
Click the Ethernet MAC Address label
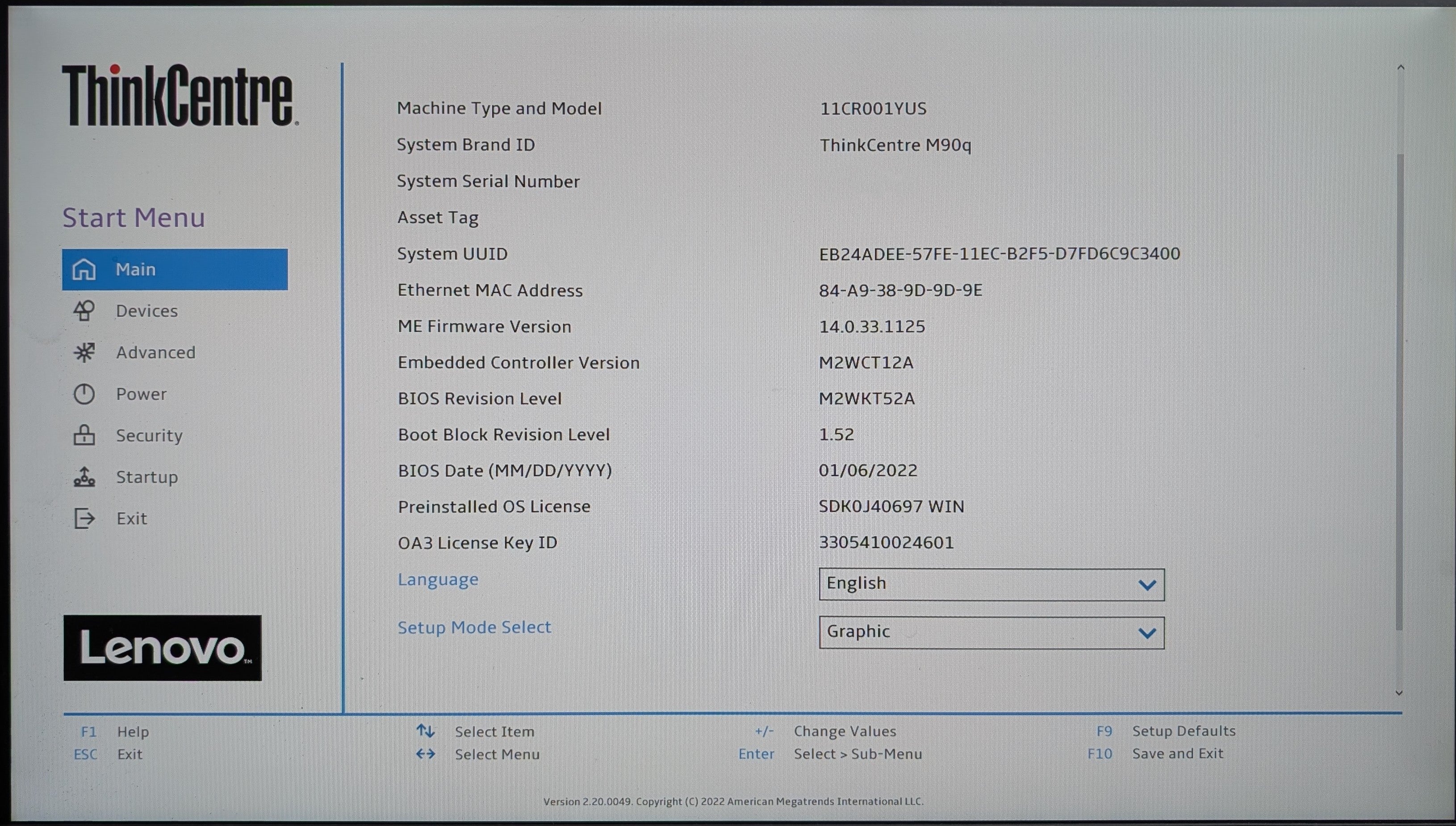coord(490,290)
